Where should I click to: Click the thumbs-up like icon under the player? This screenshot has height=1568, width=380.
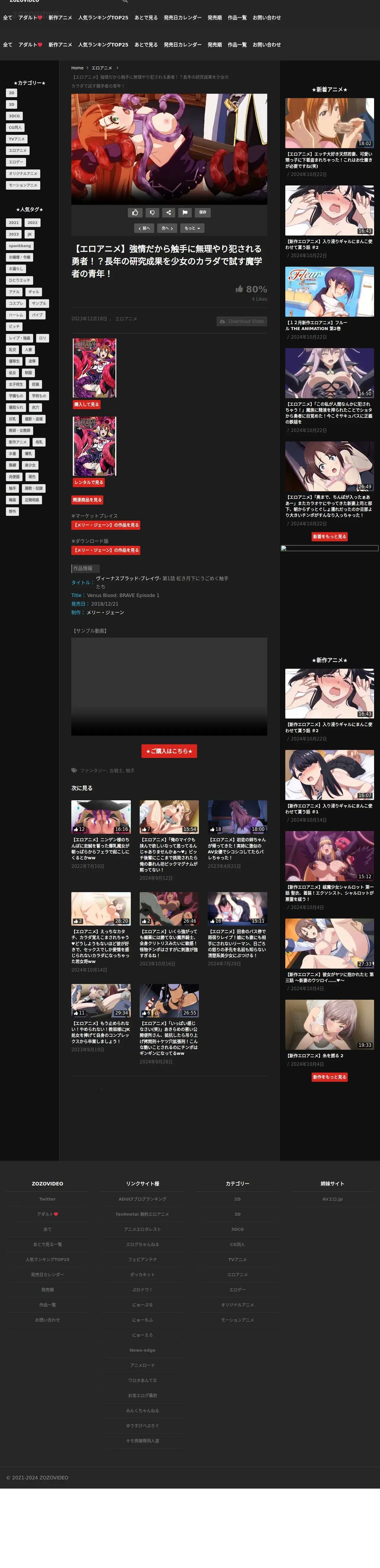coord(135,212)
